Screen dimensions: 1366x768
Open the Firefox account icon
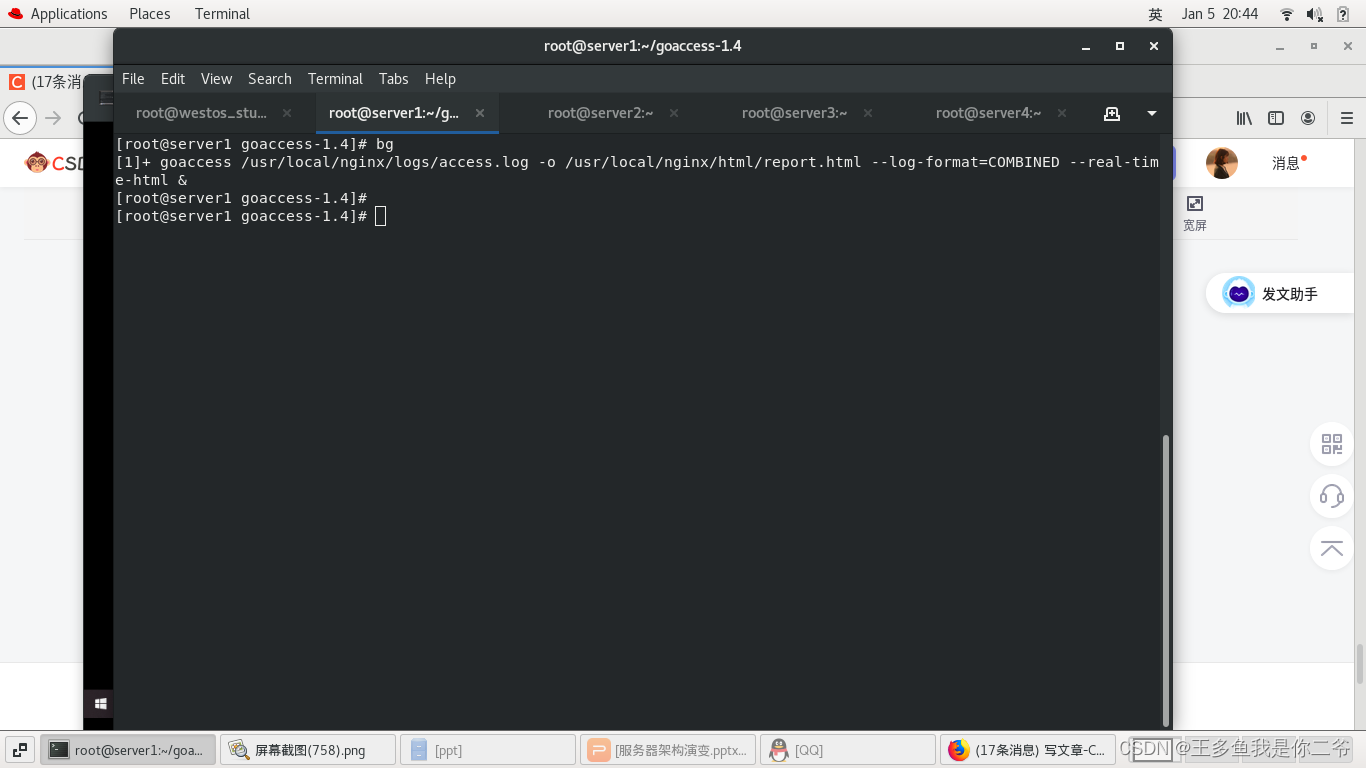1308,118
